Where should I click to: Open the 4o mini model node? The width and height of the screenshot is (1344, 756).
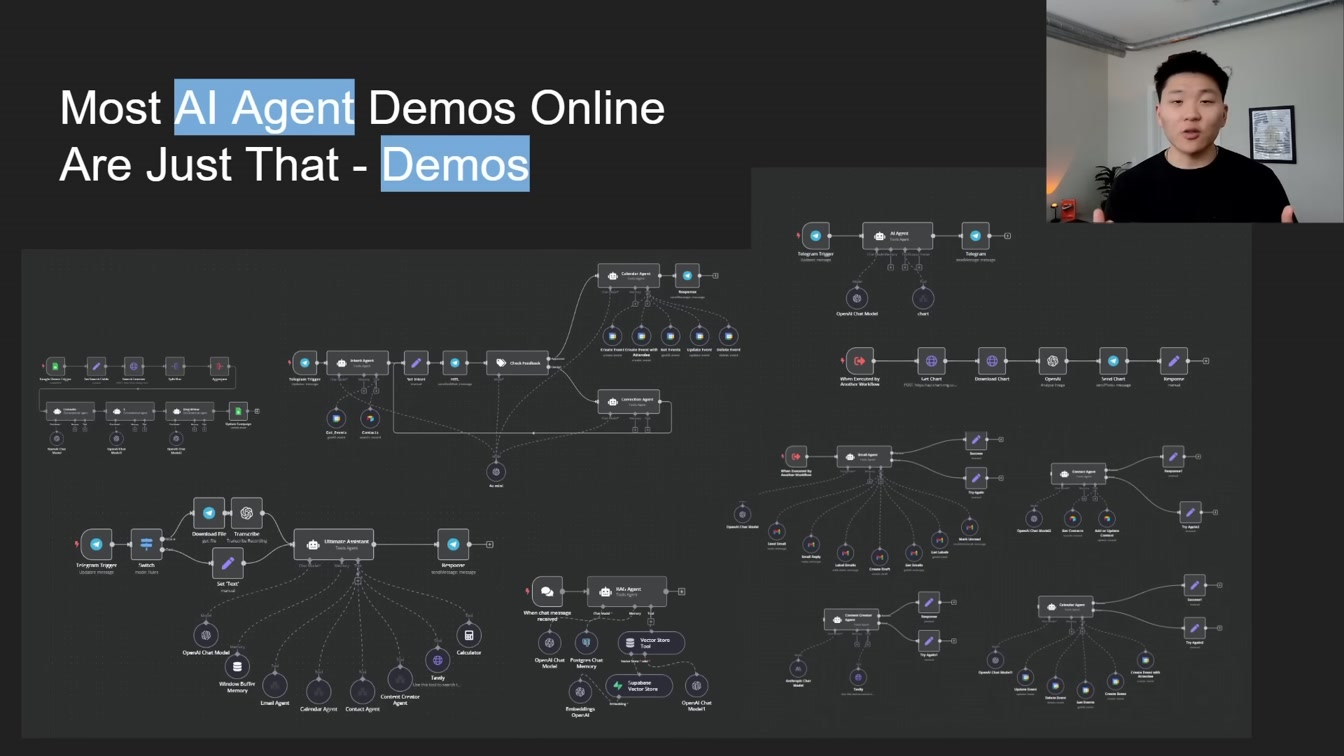(x=496, y=471)
